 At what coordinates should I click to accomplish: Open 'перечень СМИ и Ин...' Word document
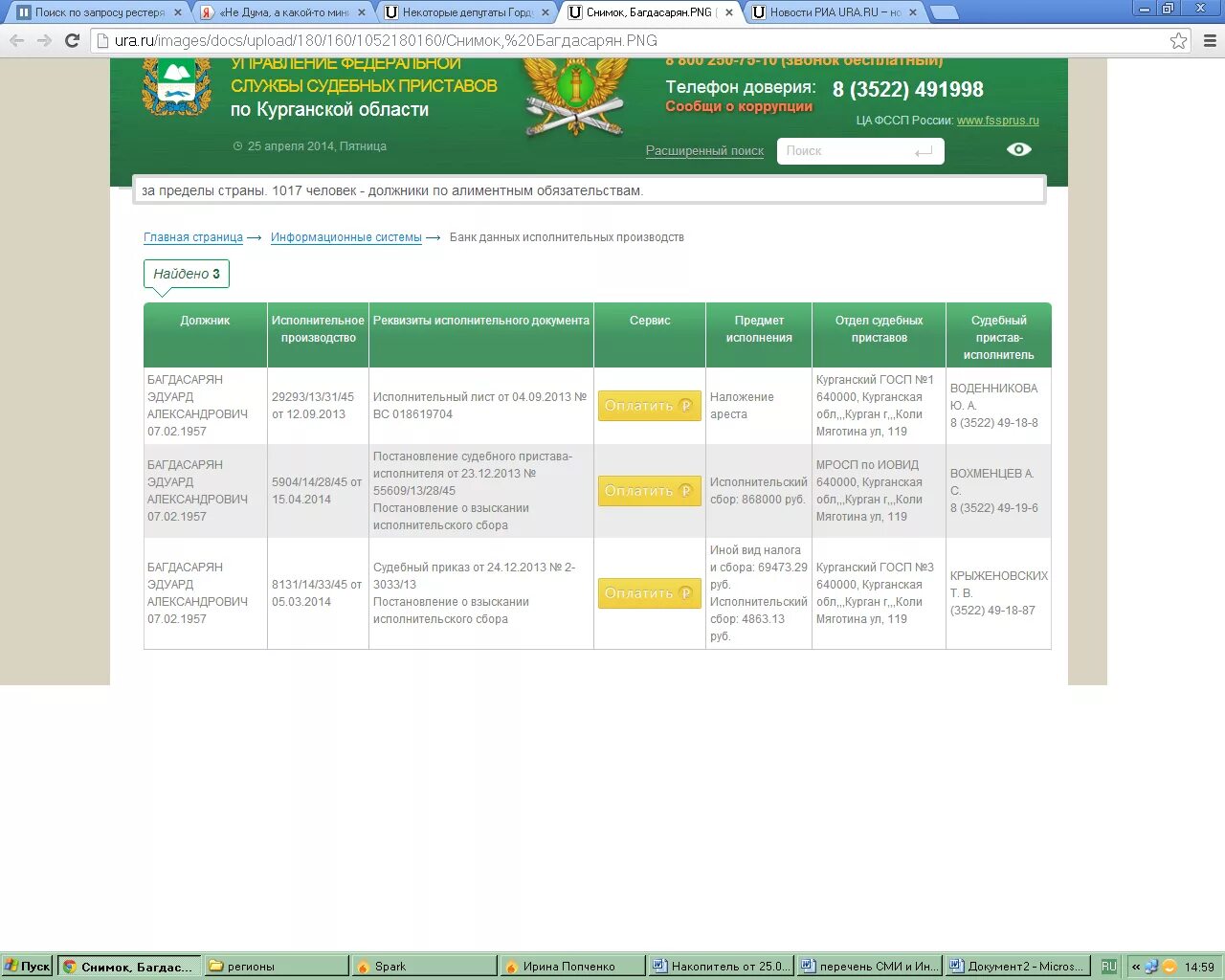click(x=869, y=967)
